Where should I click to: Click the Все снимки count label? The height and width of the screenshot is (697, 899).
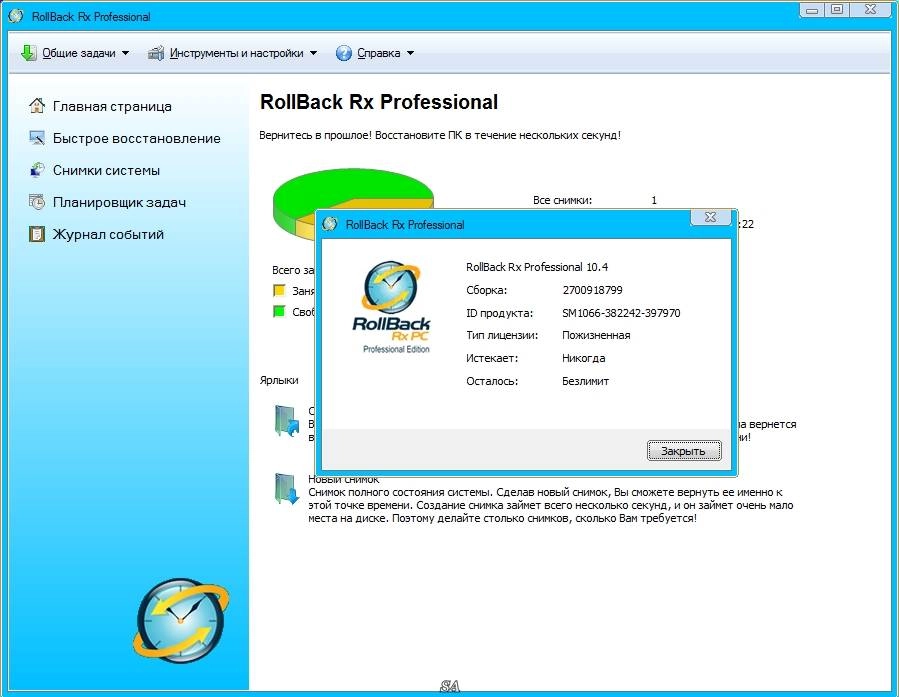562,200
